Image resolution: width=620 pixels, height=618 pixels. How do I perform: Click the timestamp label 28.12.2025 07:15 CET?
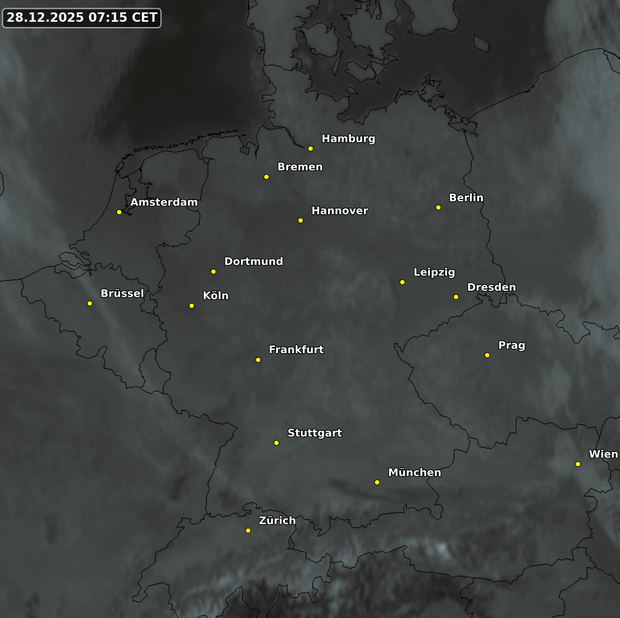click(x=81, y=18)
